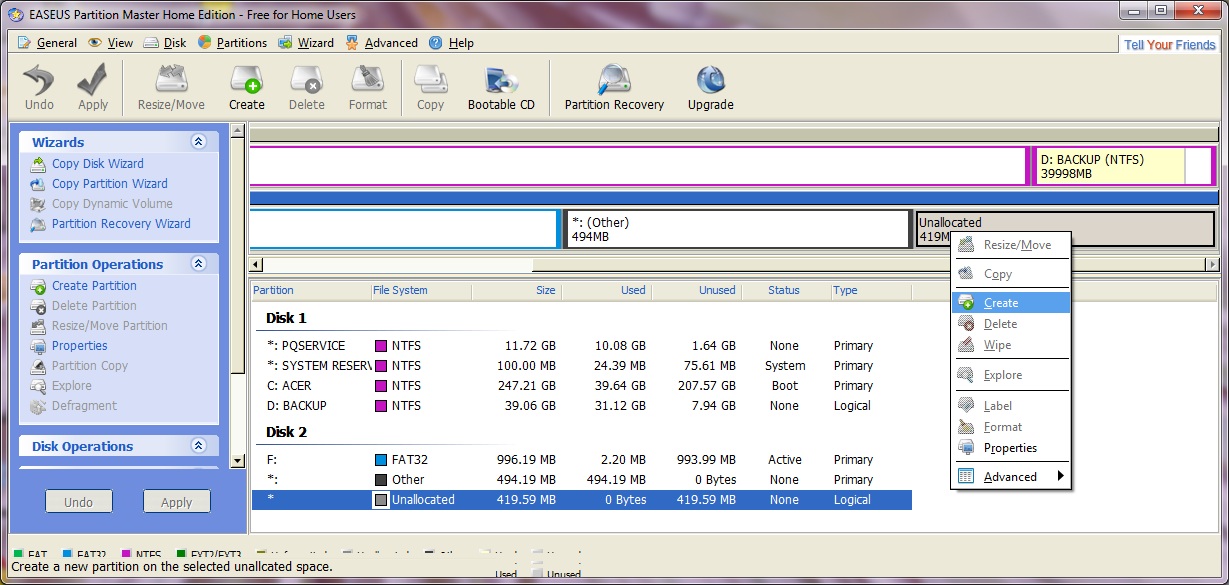The width and height of the screenshot is (1229, 585).
Task: Click the Copy toolbar icon
Action: pos(430,87)
